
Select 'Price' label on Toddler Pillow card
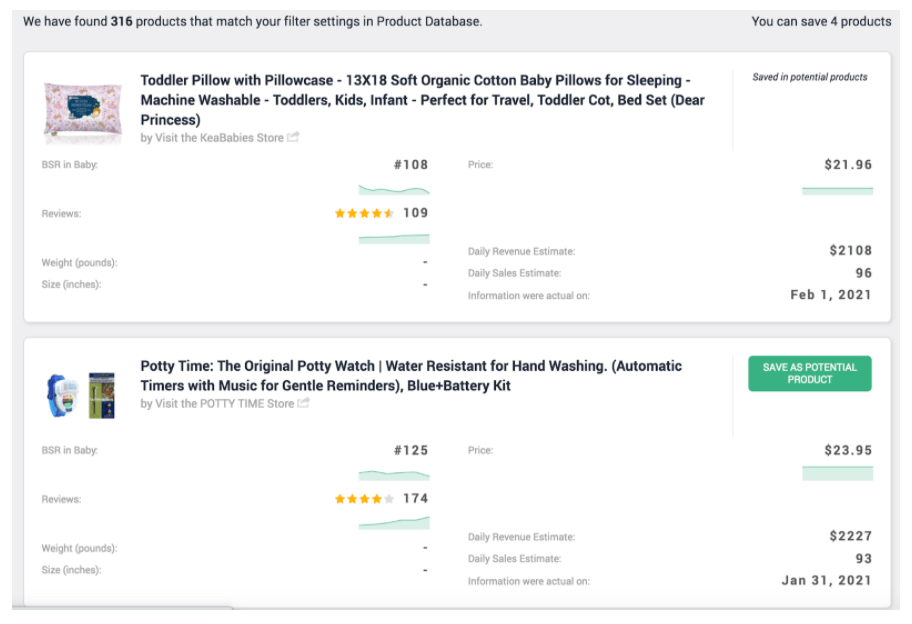[x=480, y=165]
